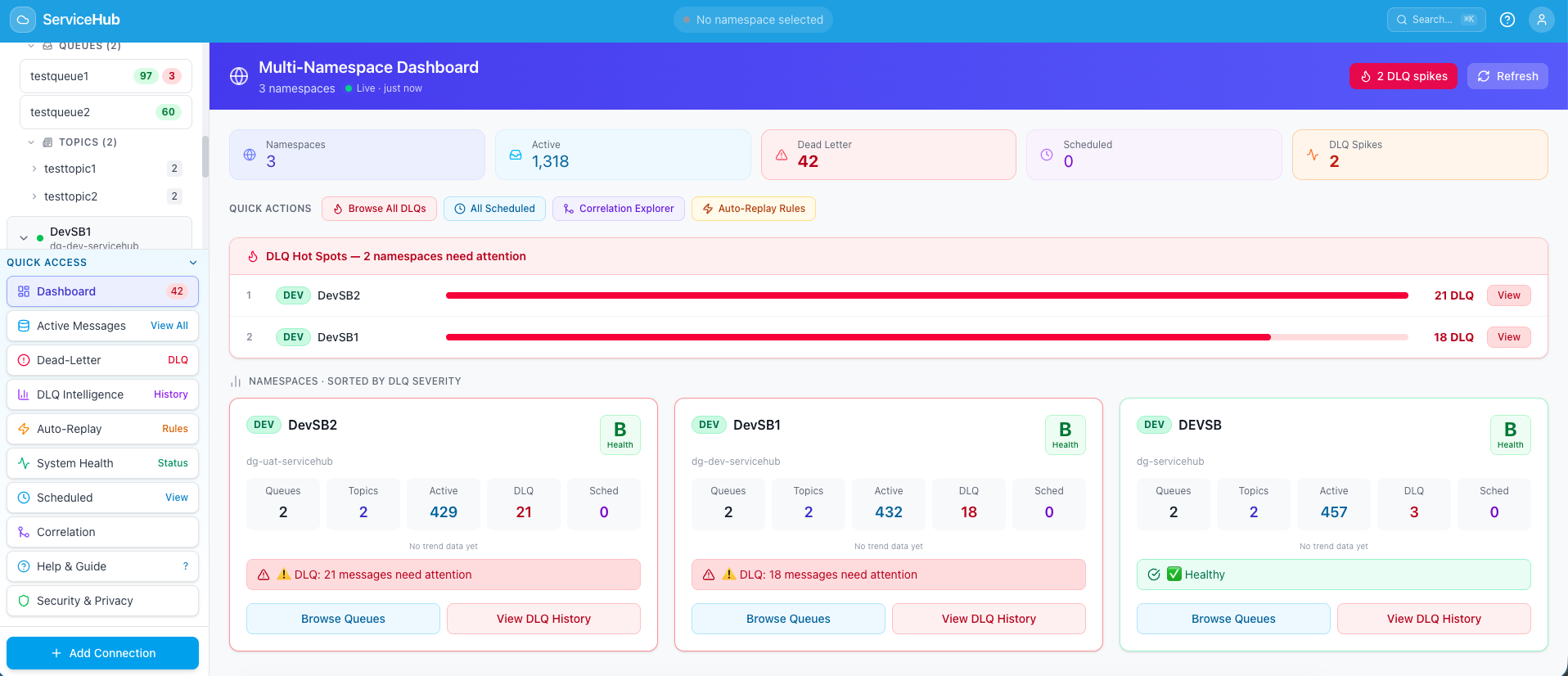Viewport: 1568px width, 676px height.
Task: Click Browse Queues on the DevSB1 card
Action: pyautogui.click(x=788, y=619)
